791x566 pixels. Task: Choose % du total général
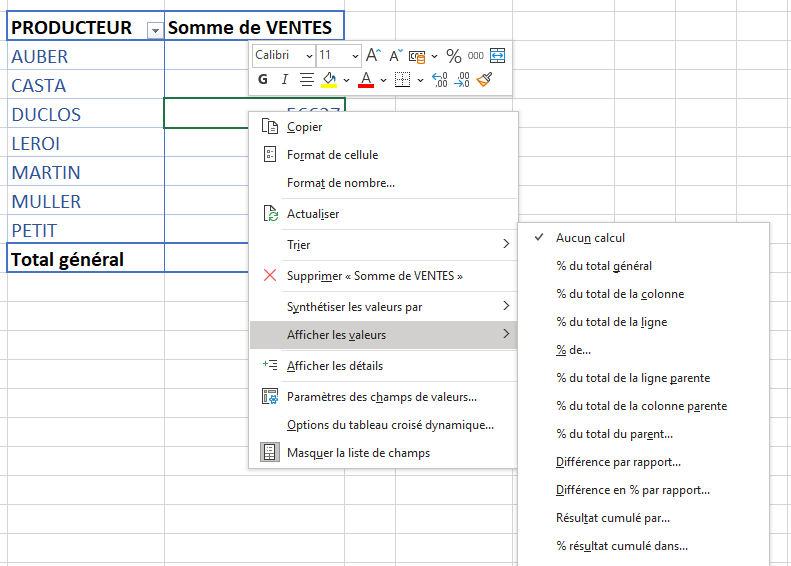(604, 266)
